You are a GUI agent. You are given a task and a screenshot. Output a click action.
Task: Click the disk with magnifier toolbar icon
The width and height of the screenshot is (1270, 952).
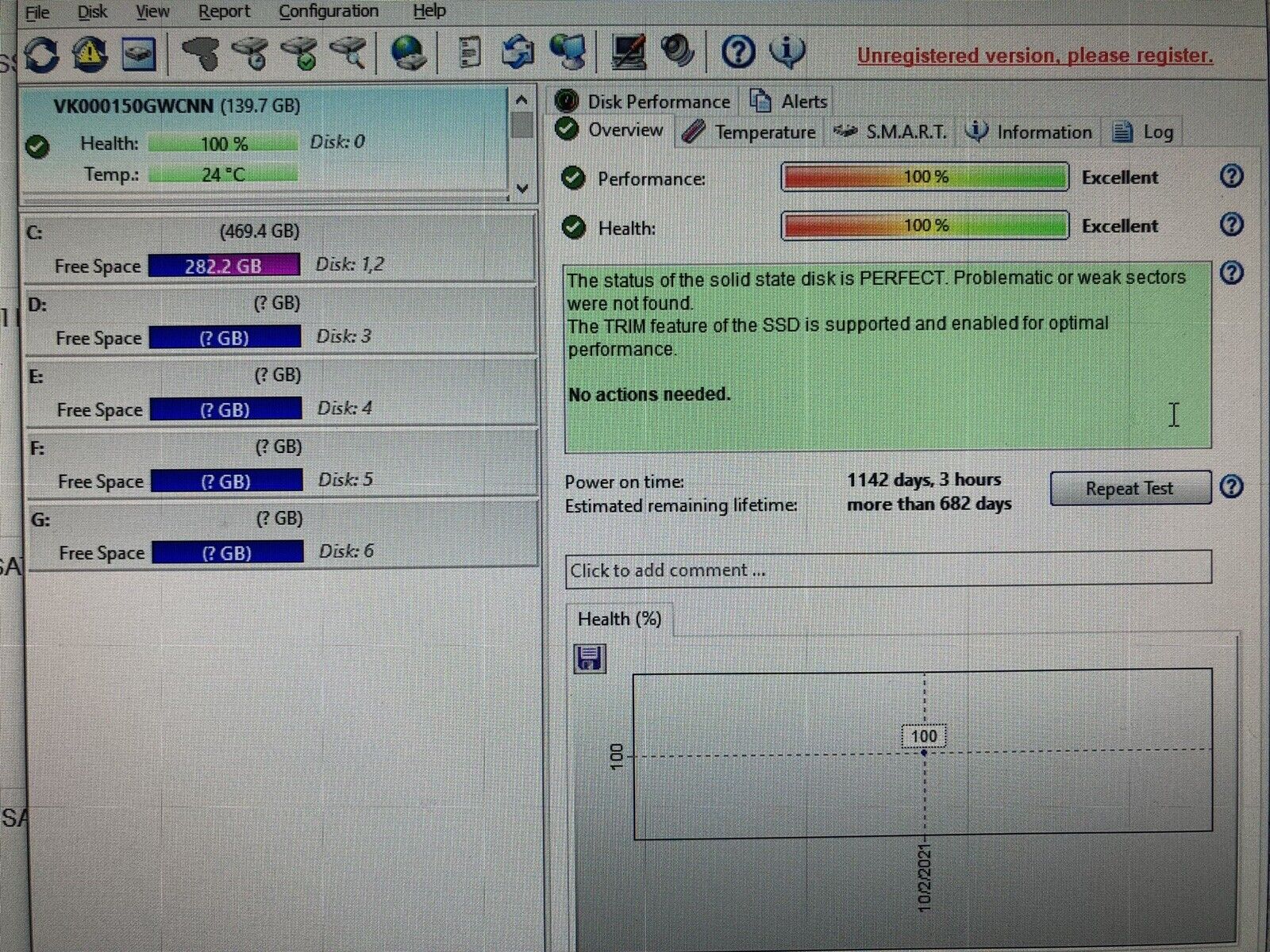348,54
